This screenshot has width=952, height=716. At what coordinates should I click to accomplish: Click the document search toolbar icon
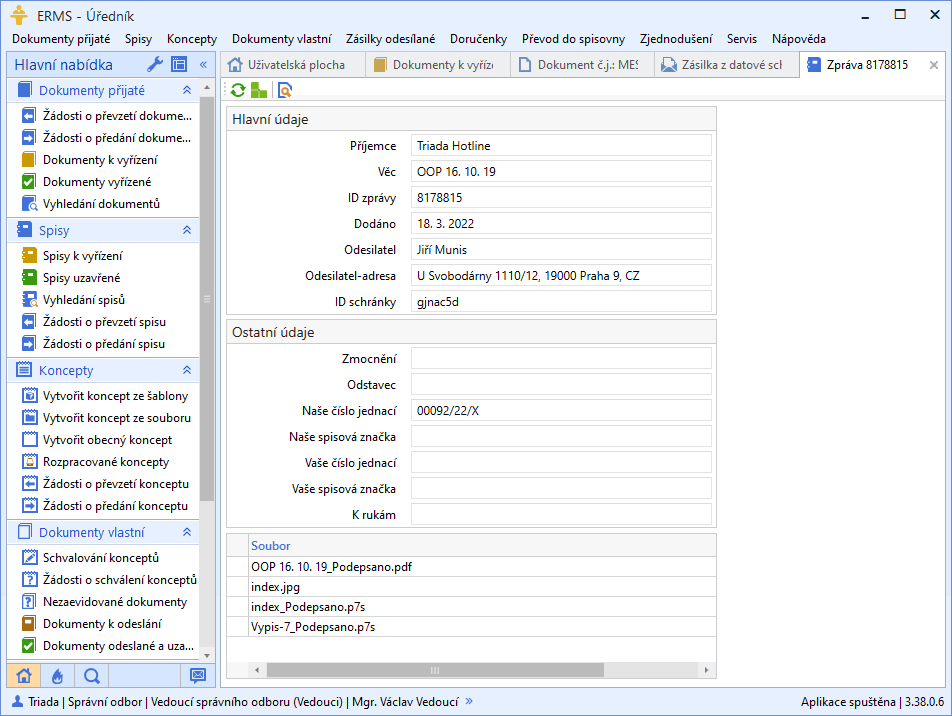pyautogui.click(x=285, y=90)
